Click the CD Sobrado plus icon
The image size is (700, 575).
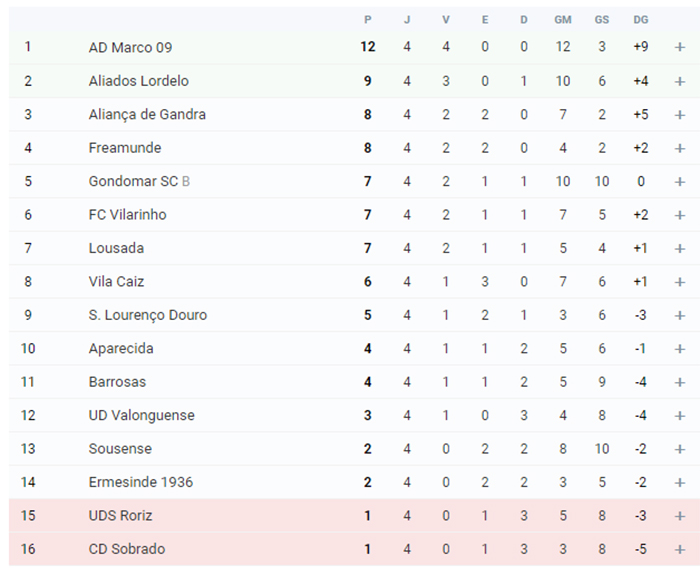679,550
